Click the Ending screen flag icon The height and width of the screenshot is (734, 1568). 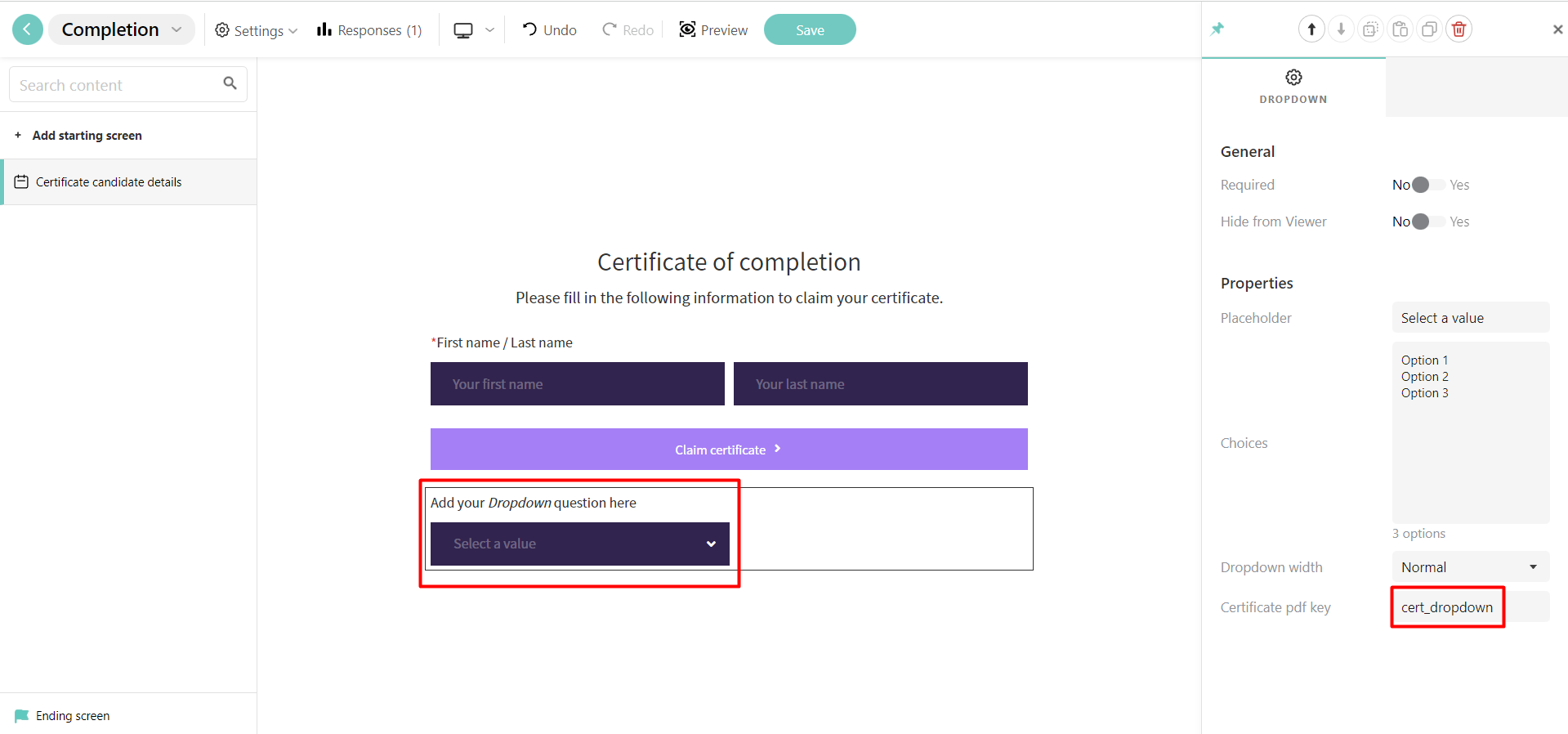click(x=21, y=716)
